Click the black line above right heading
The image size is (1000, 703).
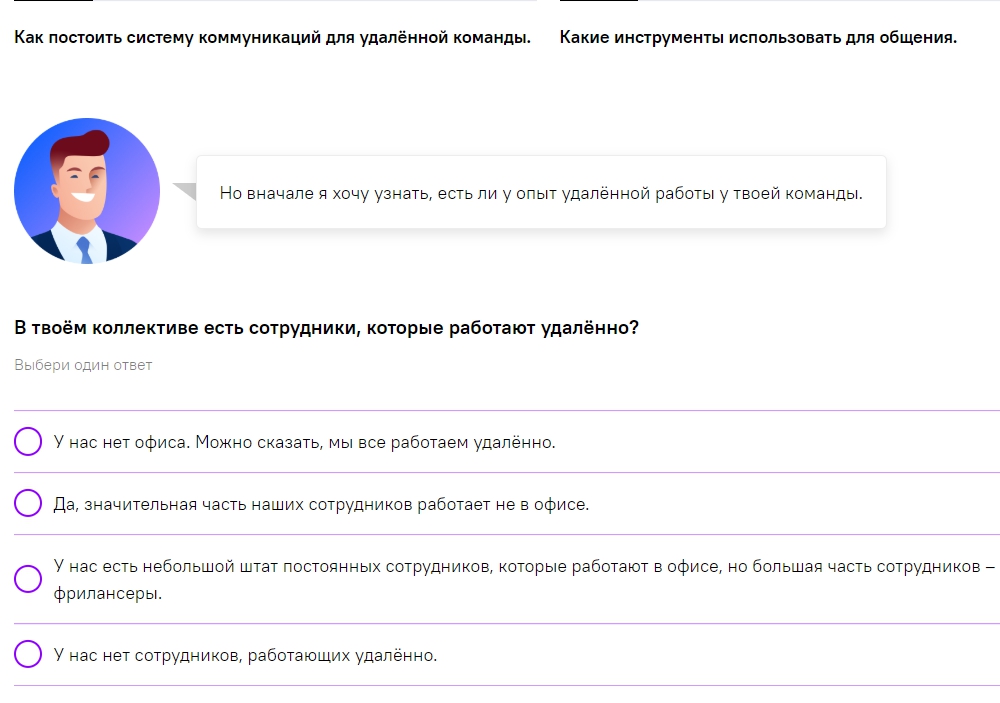point(598,1)
